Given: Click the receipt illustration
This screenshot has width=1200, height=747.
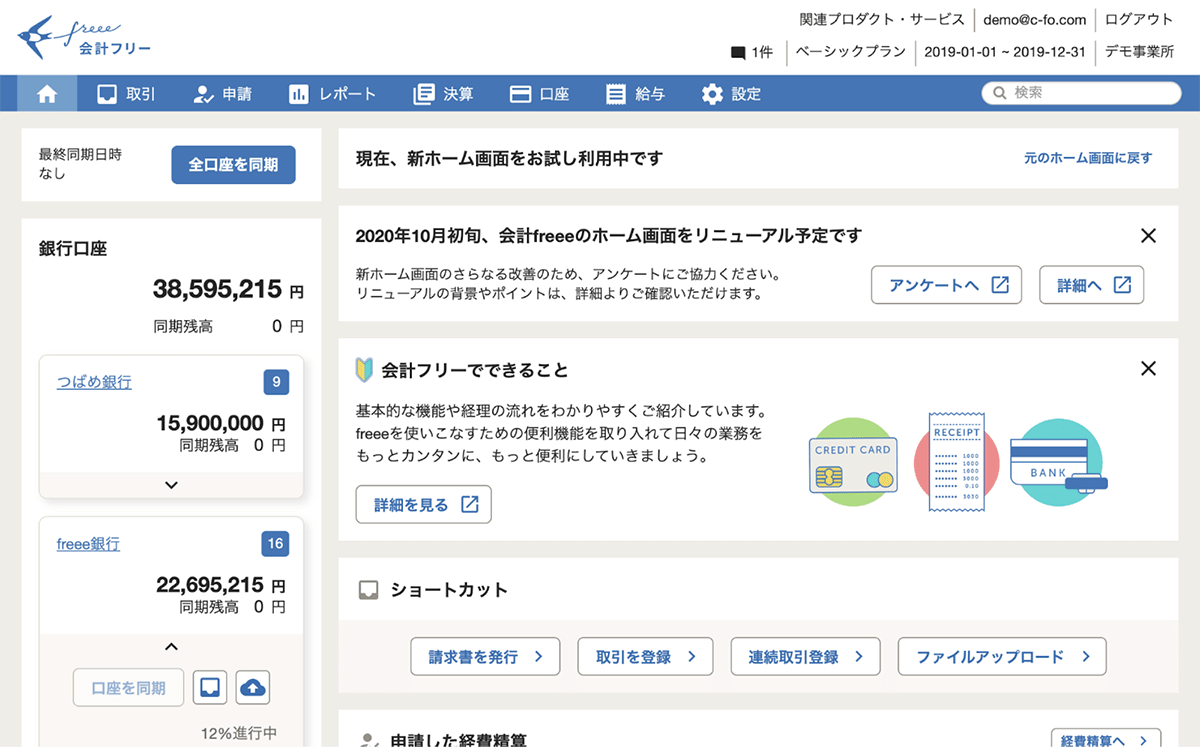Looking at the screenshot, I should pyautogui.click(x=957, y=462).
